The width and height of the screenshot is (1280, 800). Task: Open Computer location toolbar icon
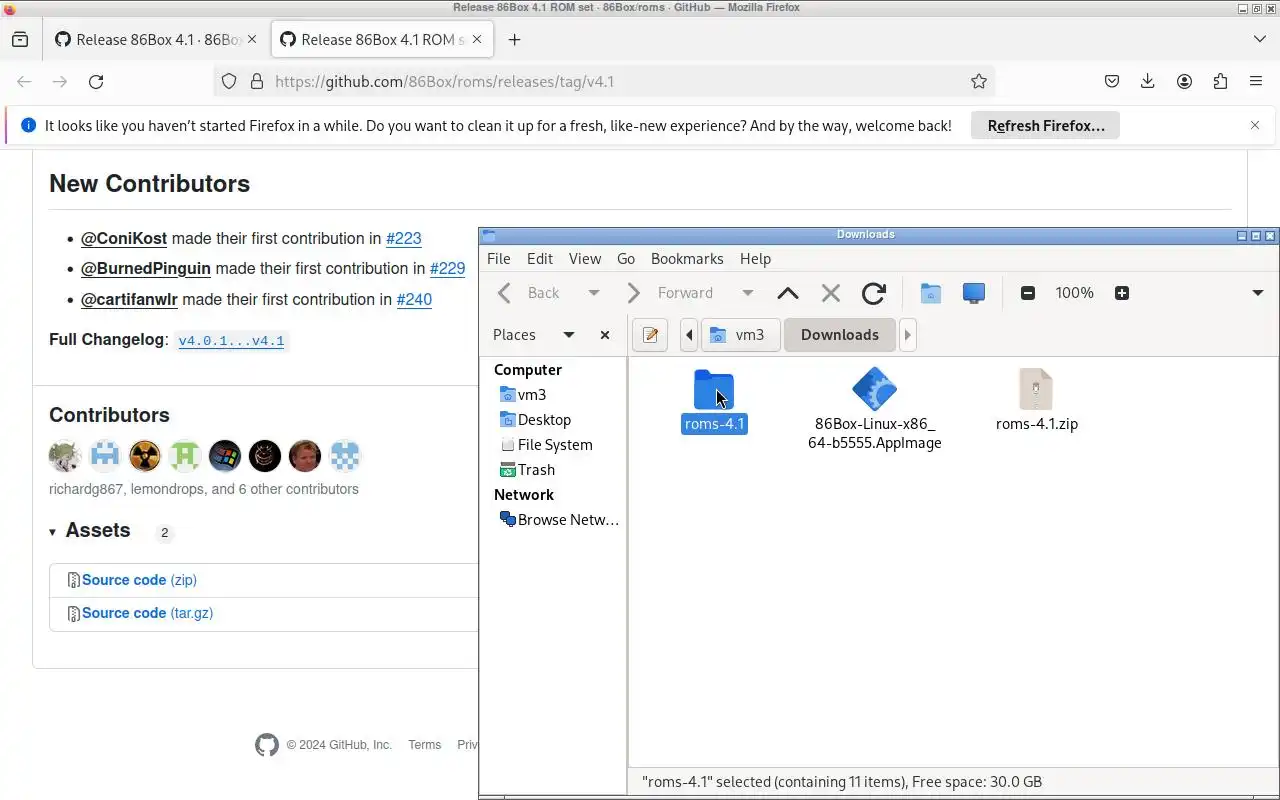(x=974, y=293)
